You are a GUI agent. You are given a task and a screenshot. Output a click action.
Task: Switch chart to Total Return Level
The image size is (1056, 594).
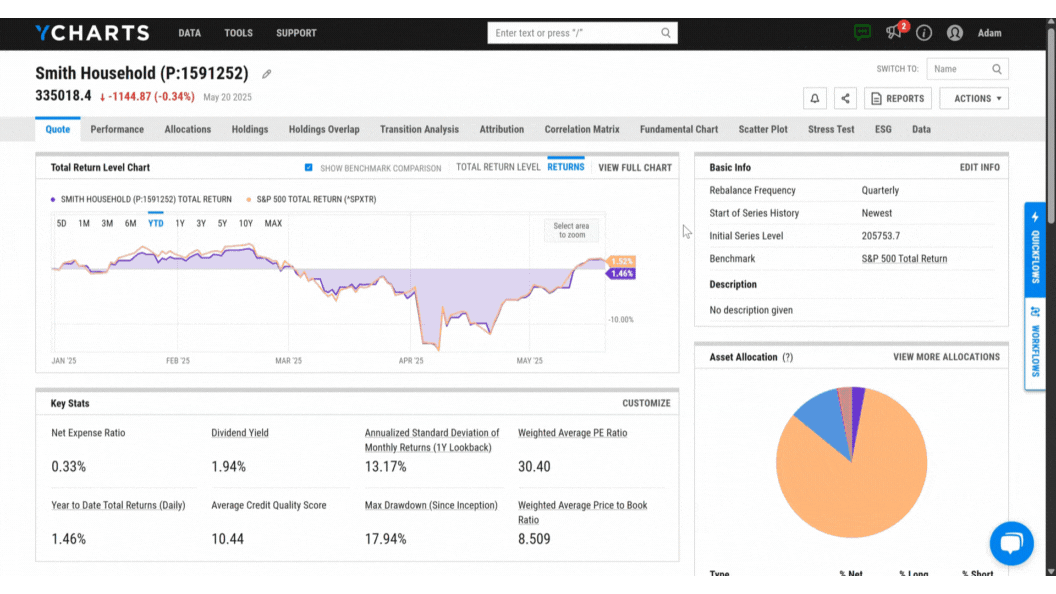pos(498,167)
